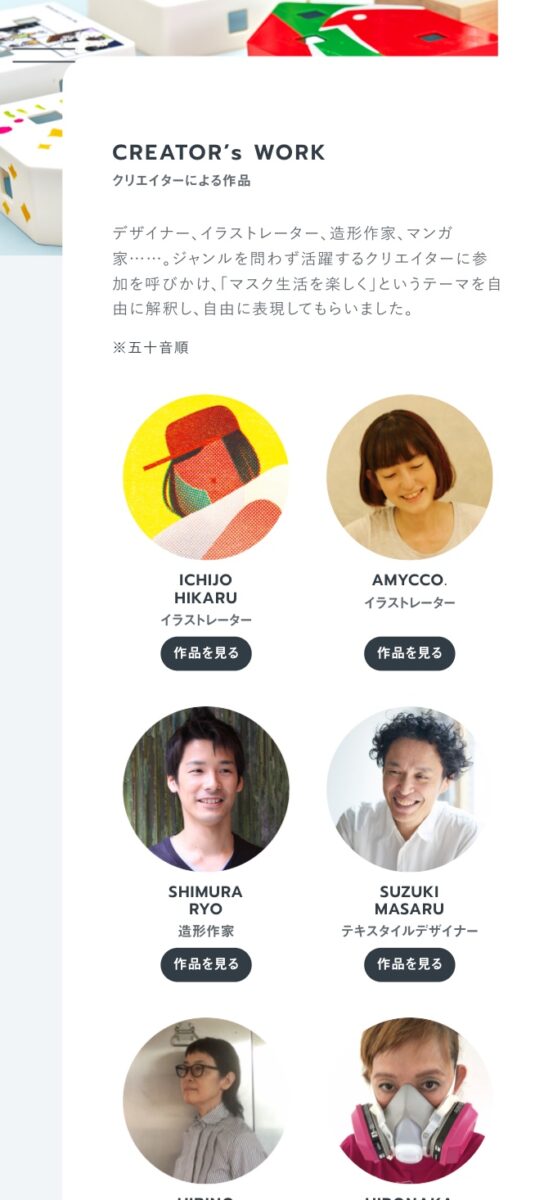Click the ICHIJO HIKARU name text

click(206, 589)
